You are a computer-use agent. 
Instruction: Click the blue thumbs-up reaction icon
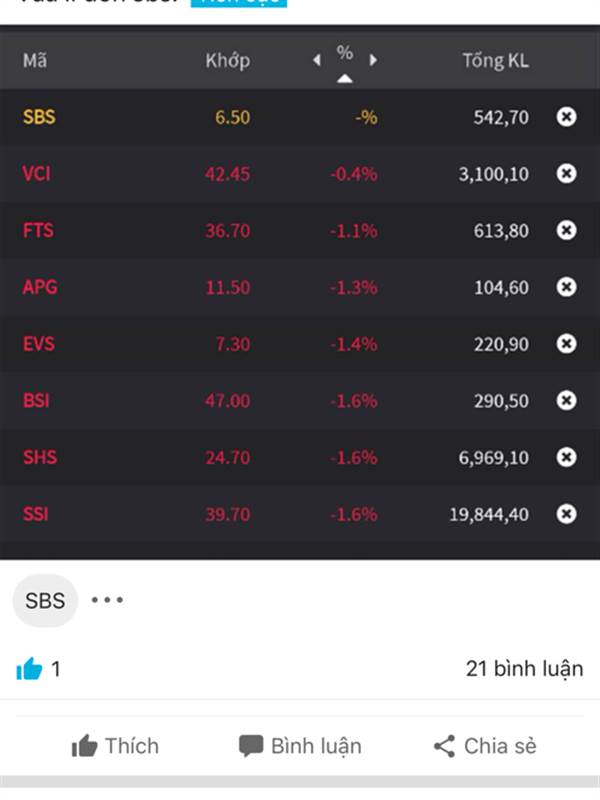click(29, 668)
